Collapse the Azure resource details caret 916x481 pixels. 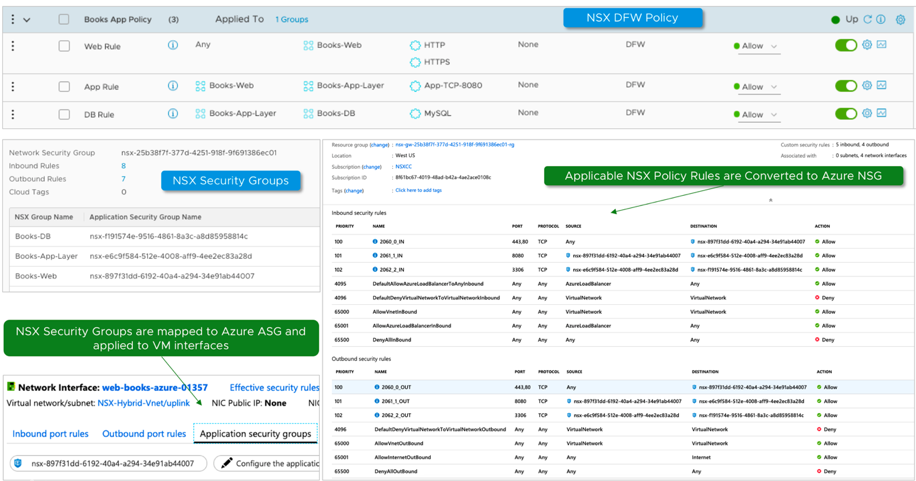pyautogui.click(x=771, y=200)
